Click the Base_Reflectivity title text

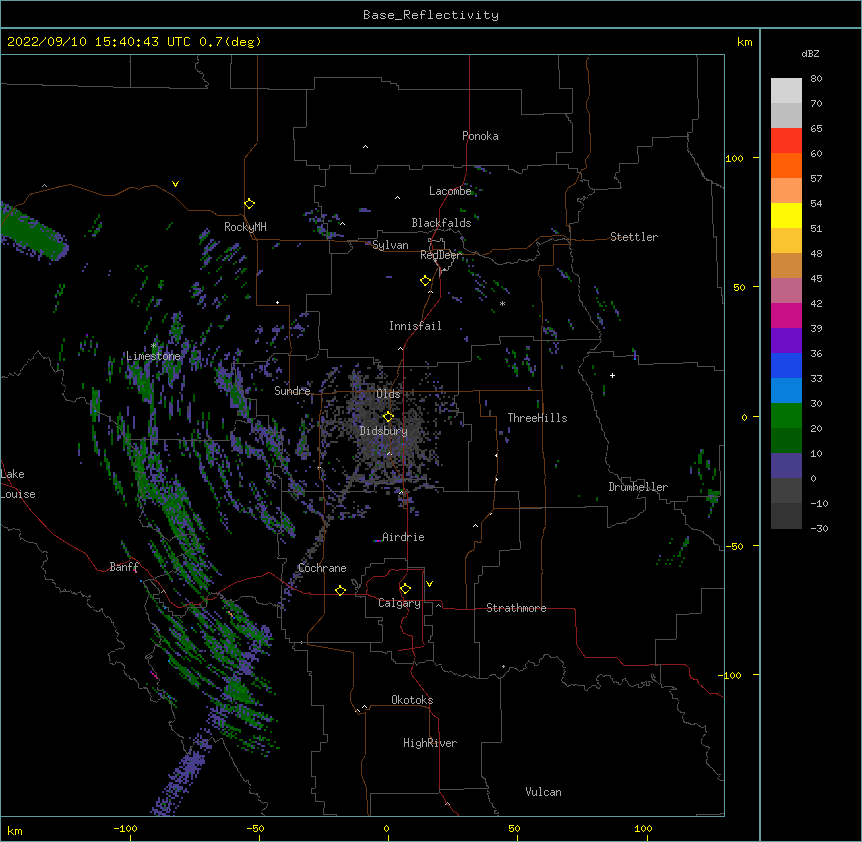(431, 15)
